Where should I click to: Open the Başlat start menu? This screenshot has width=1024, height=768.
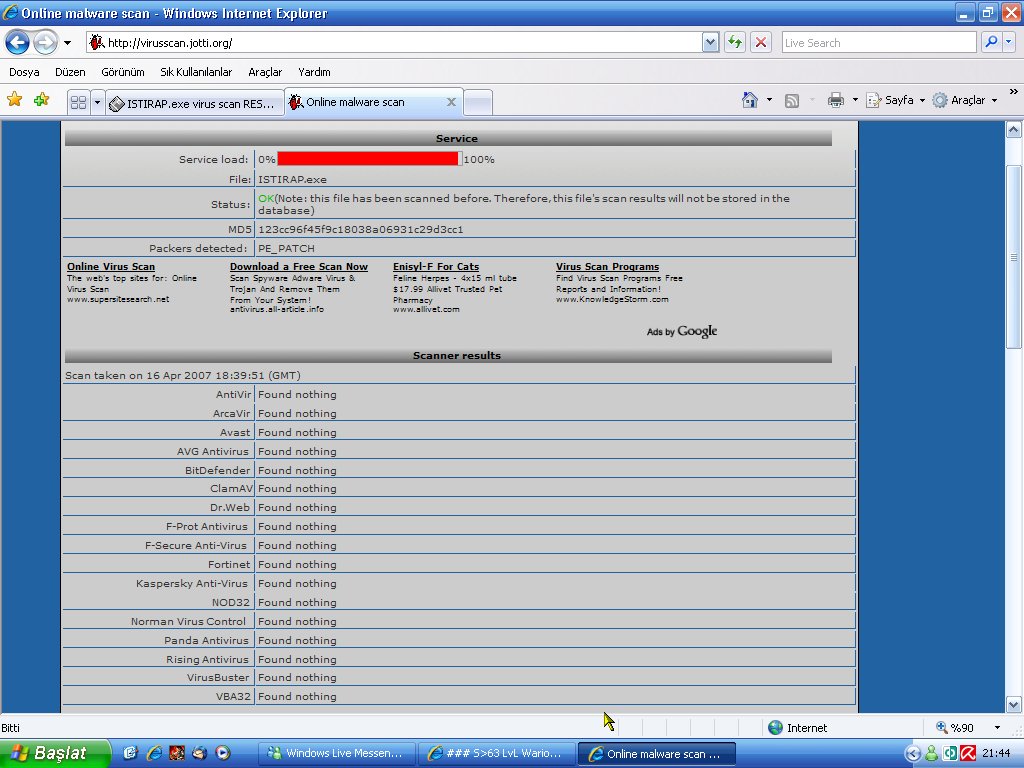click(55, 754)
